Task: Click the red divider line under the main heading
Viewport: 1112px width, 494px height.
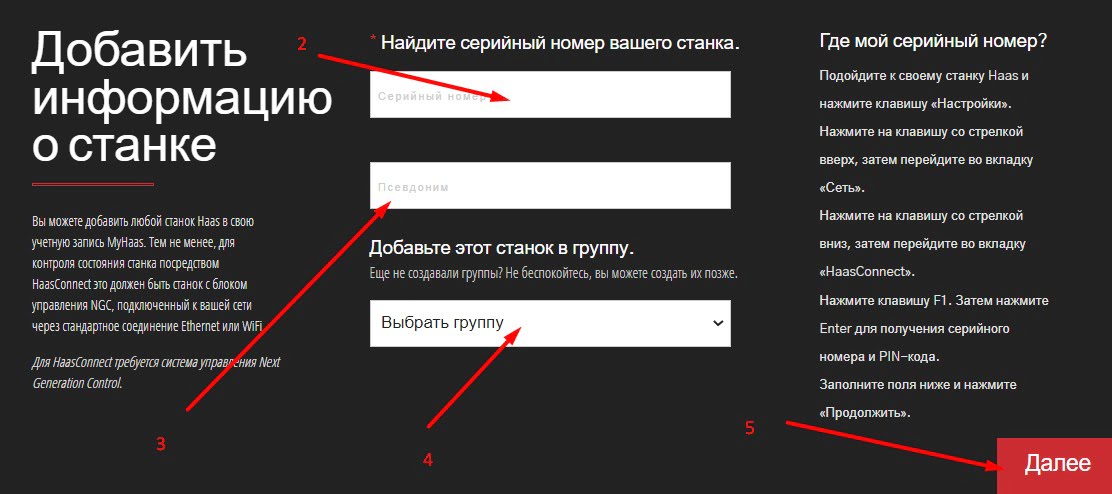Action: [x=93, y=185]
